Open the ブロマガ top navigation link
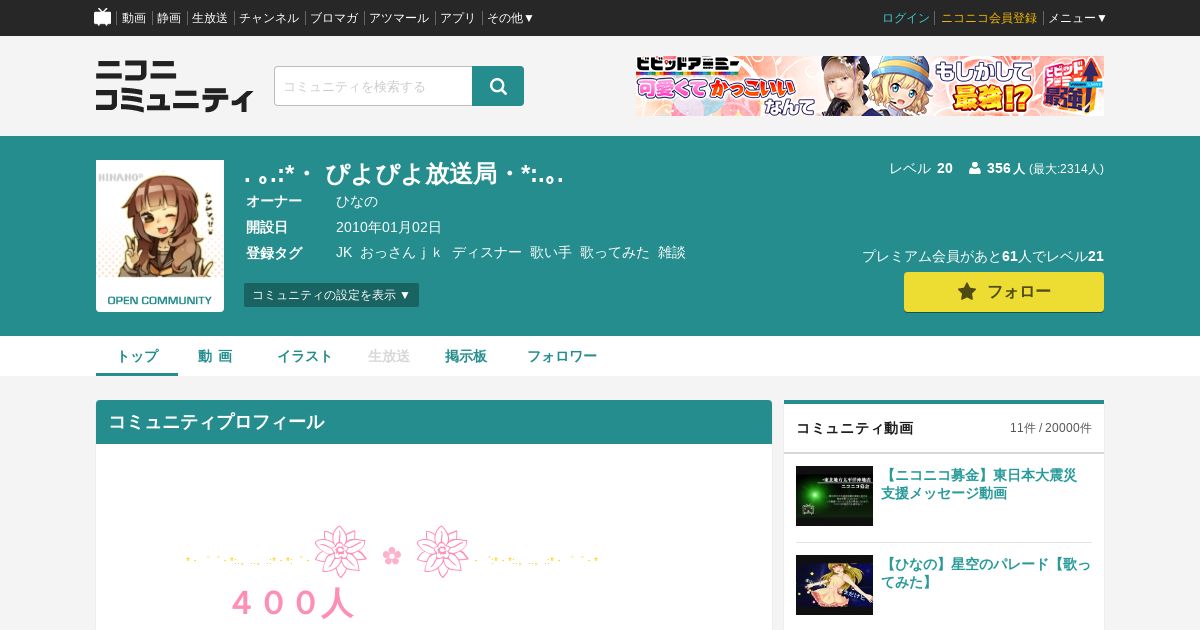This screenshot has width=1200, height=630. pyautogui.click(x=334, y=18)
